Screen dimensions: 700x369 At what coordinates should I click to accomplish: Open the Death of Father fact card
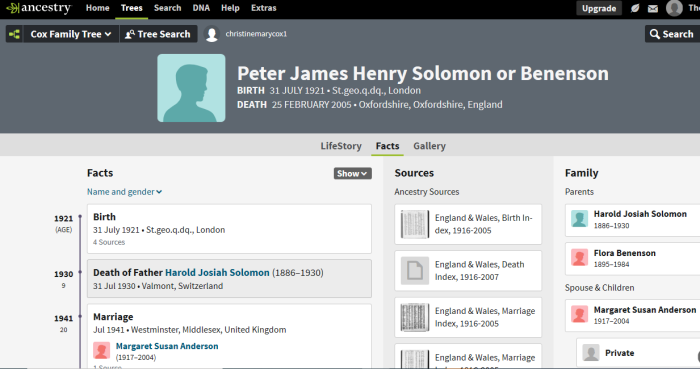tap(229, 279)
